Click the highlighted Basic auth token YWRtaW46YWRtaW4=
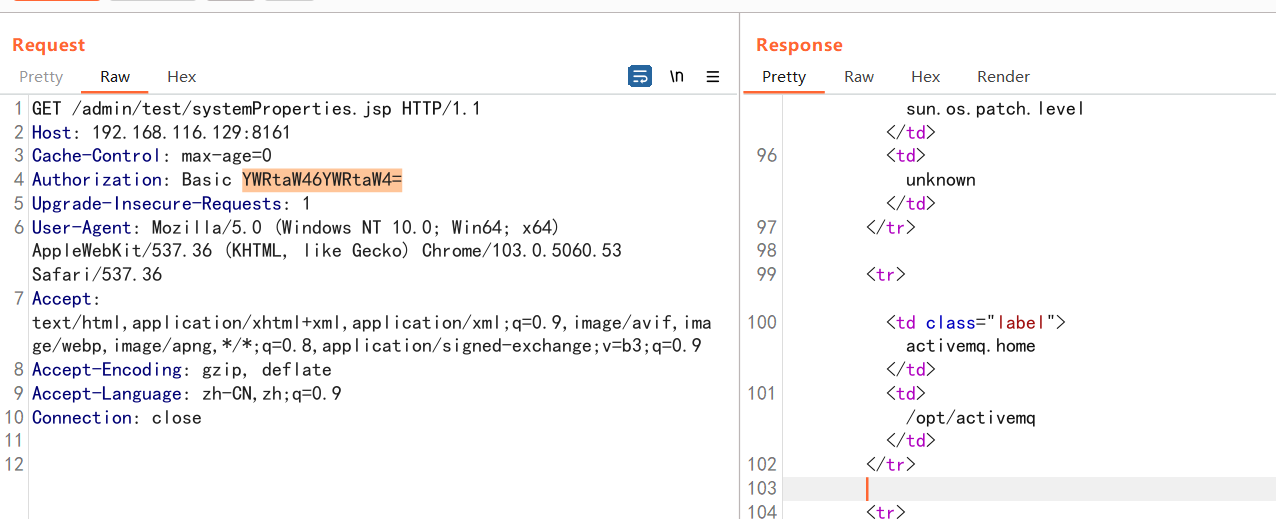This screenshot has width=1276, height=519. [x=321, y=180]
